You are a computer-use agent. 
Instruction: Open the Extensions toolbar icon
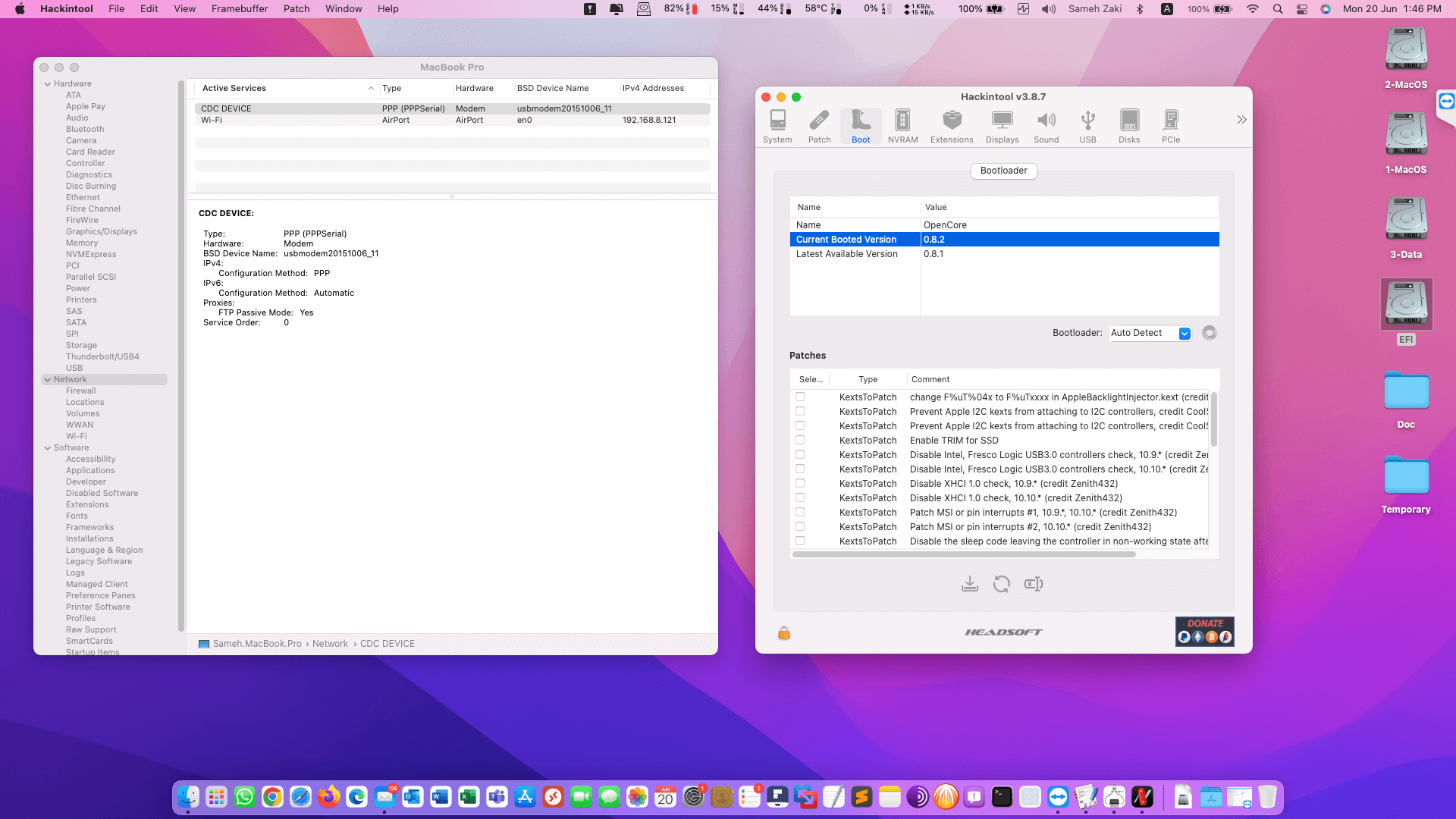952,126
